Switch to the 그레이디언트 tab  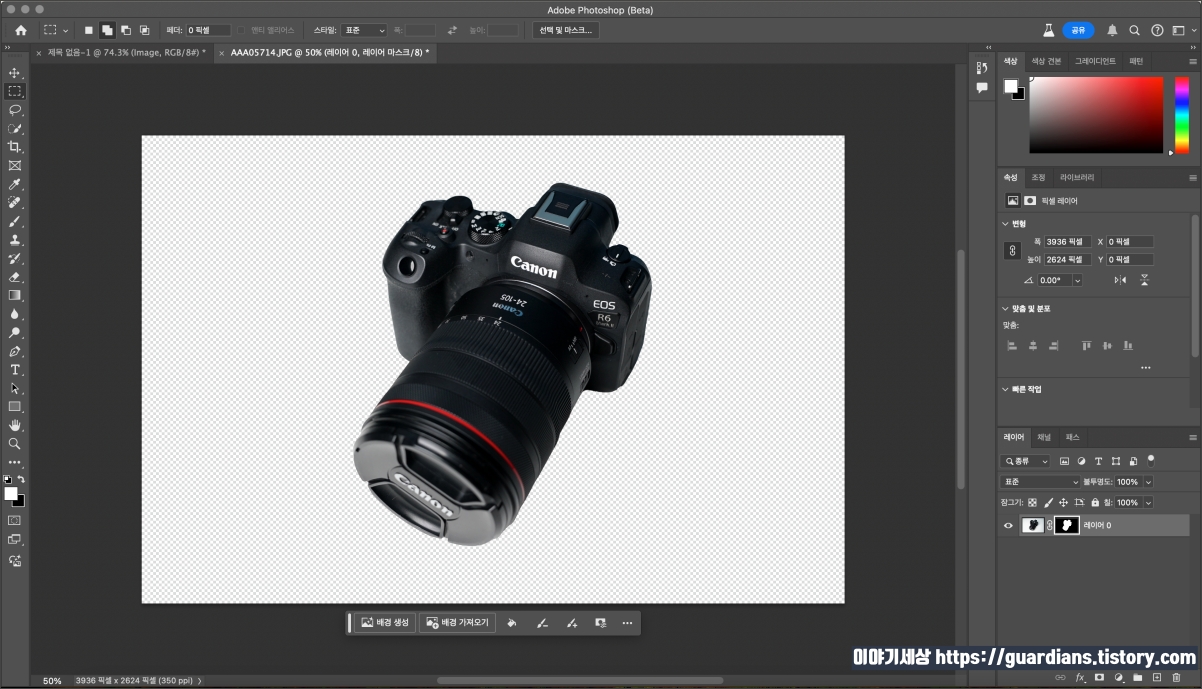click(x=1095, y=61)
